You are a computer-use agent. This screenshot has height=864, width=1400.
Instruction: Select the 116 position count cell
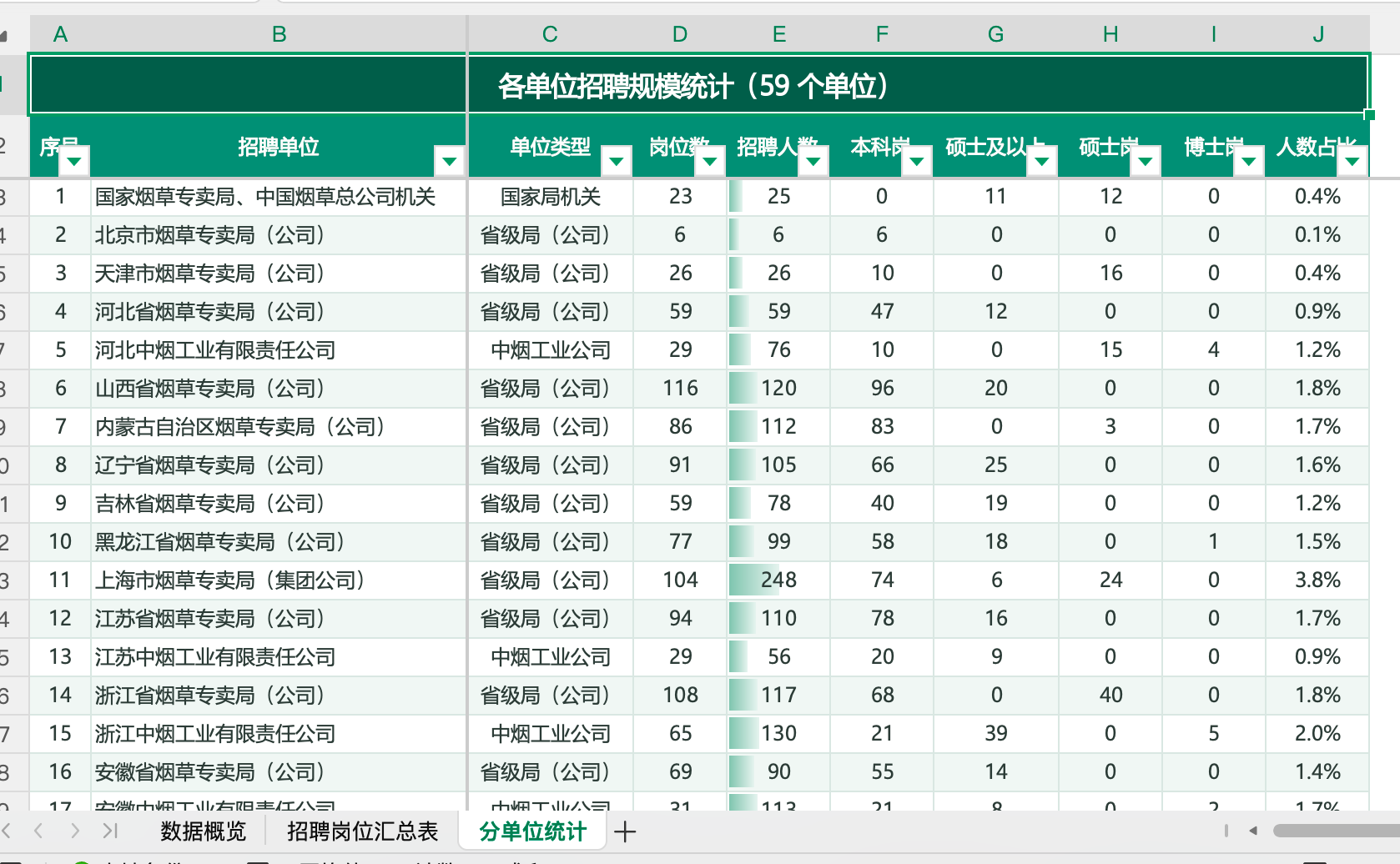point(680,389)
